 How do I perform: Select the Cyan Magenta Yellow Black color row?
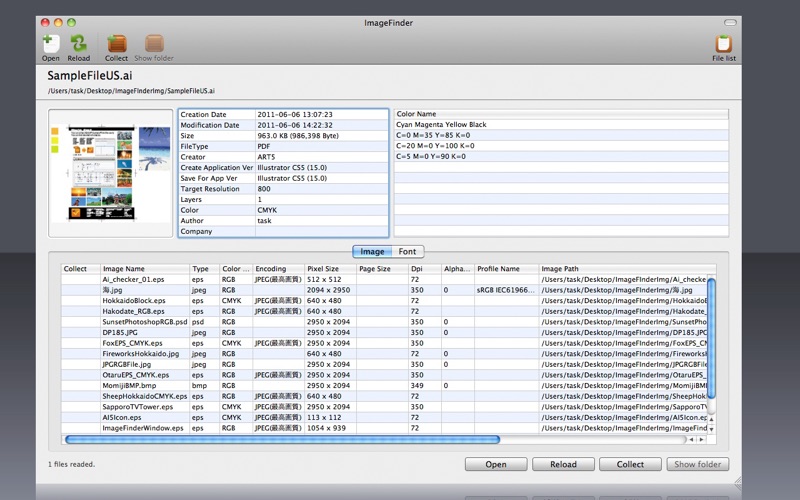pos(561,124)
